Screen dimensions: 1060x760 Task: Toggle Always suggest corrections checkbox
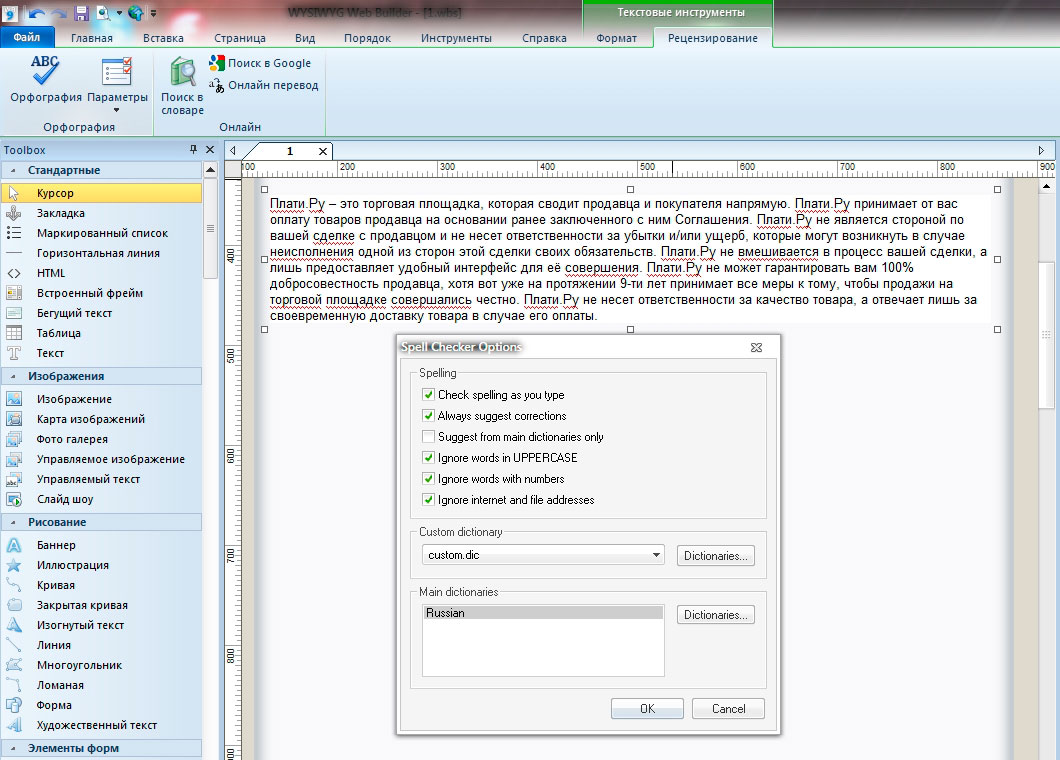[x=428, y=415]
